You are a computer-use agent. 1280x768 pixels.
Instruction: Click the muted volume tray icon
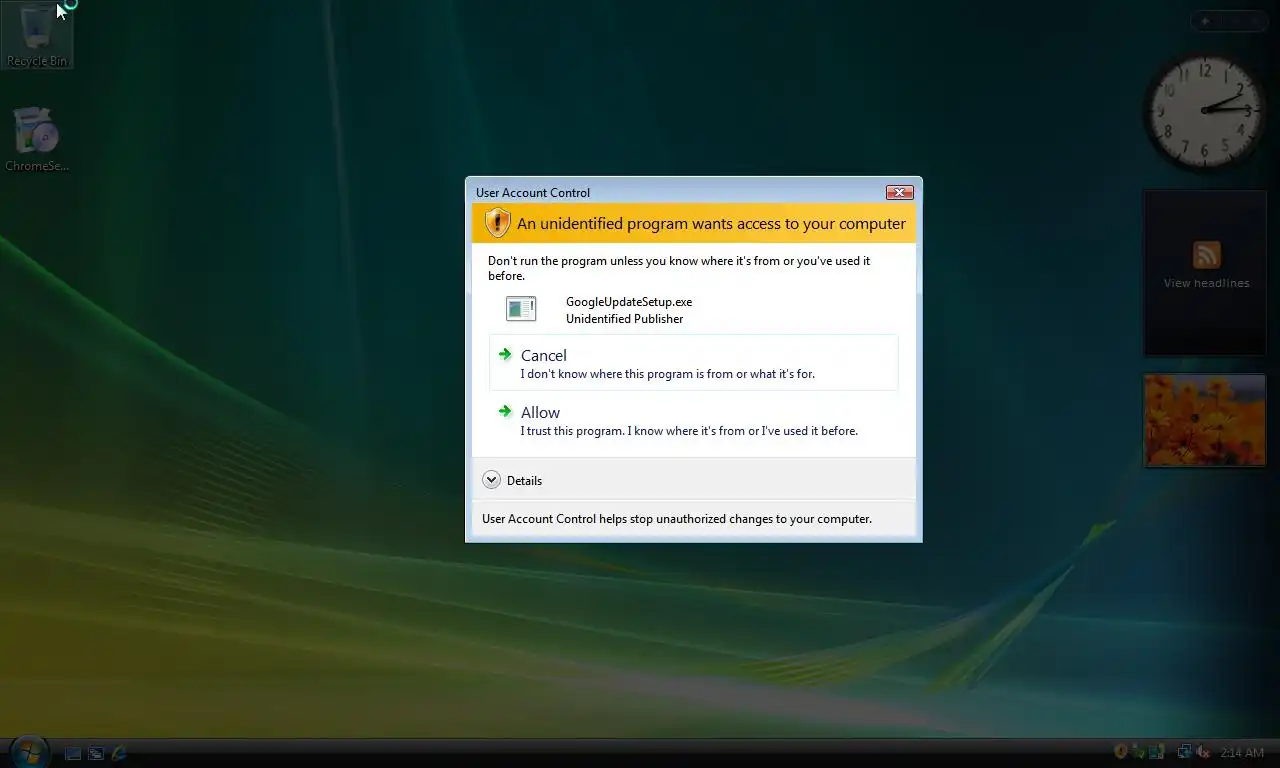point(1203,752)
